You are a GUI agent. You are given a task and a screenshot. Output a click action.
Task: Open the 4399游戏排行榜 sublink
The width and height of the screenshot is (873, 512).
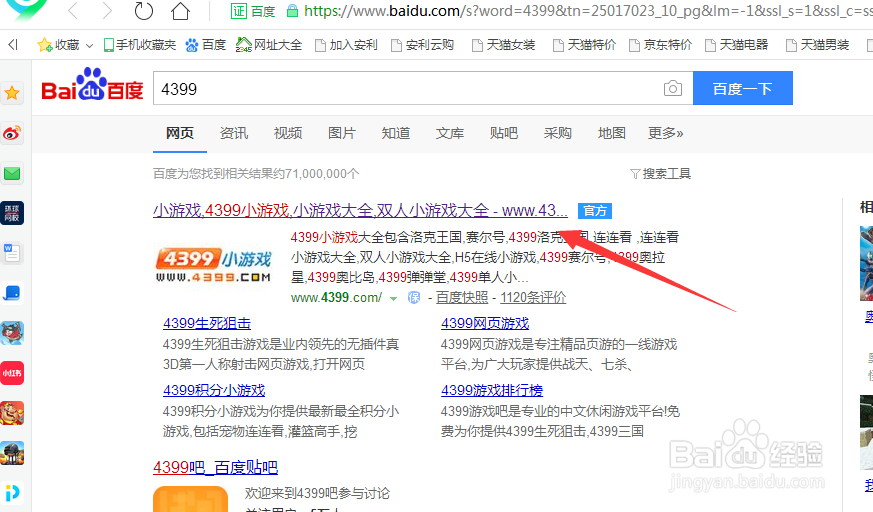click(x=492, y=390)
